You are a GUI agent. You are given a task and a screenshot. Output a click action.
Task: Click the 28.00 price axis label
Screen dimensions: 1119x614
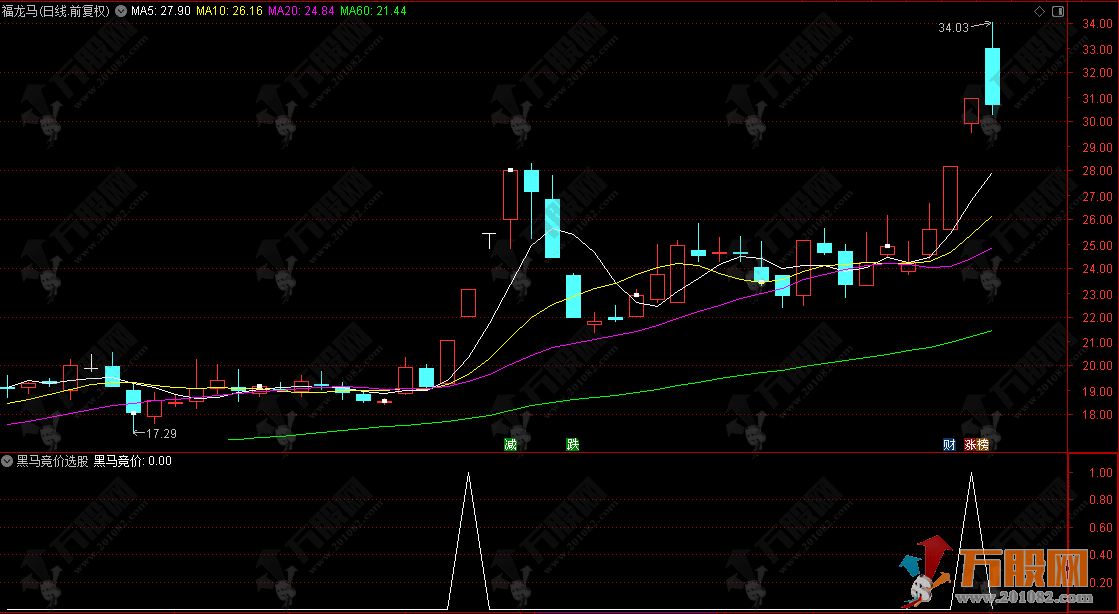pyautogui.click(x=1097, y=171)
